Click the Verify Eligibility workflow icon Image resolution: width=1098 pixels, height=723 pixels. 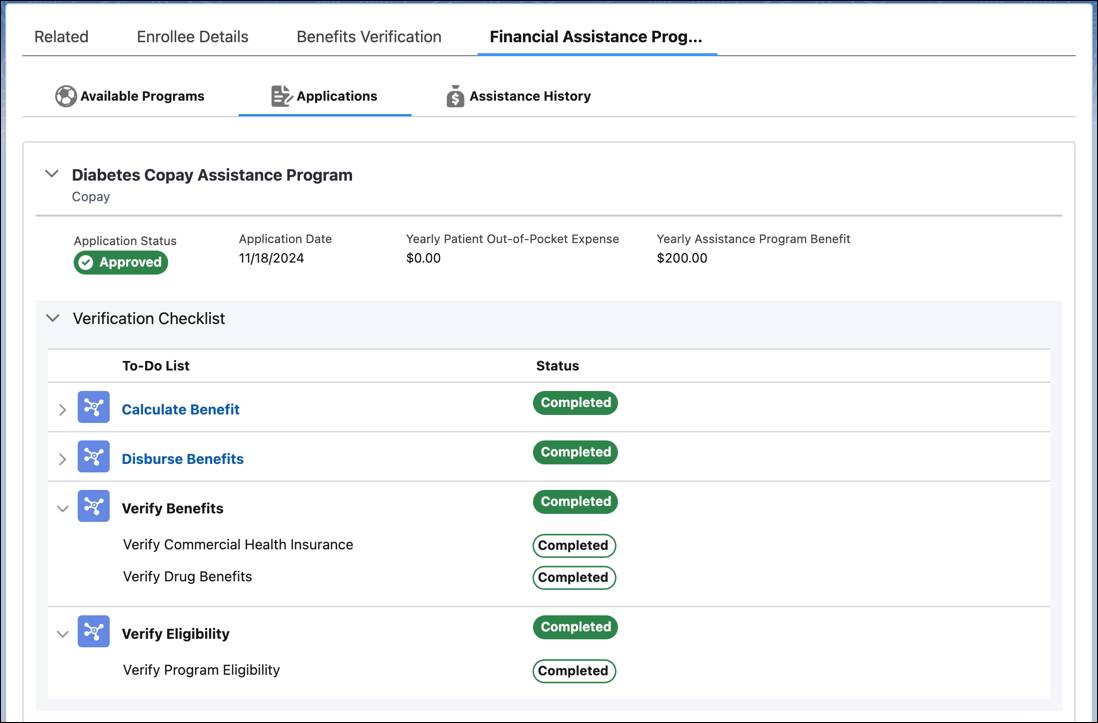(x=94, y=633)
